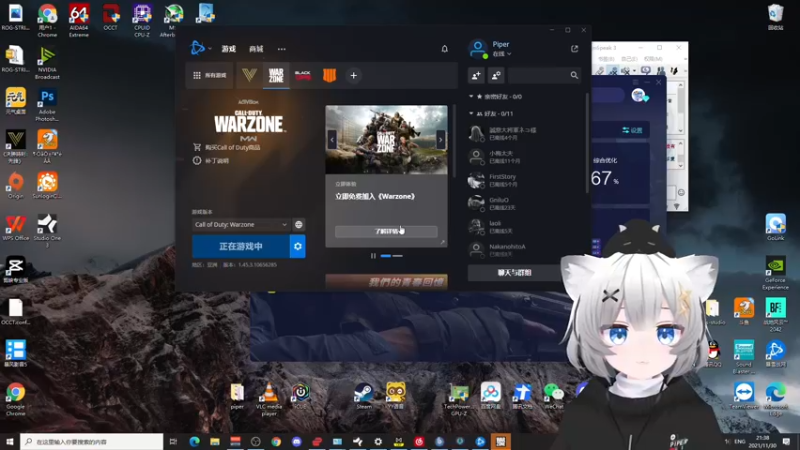Go to next news slide arrow

pos(441,139)
